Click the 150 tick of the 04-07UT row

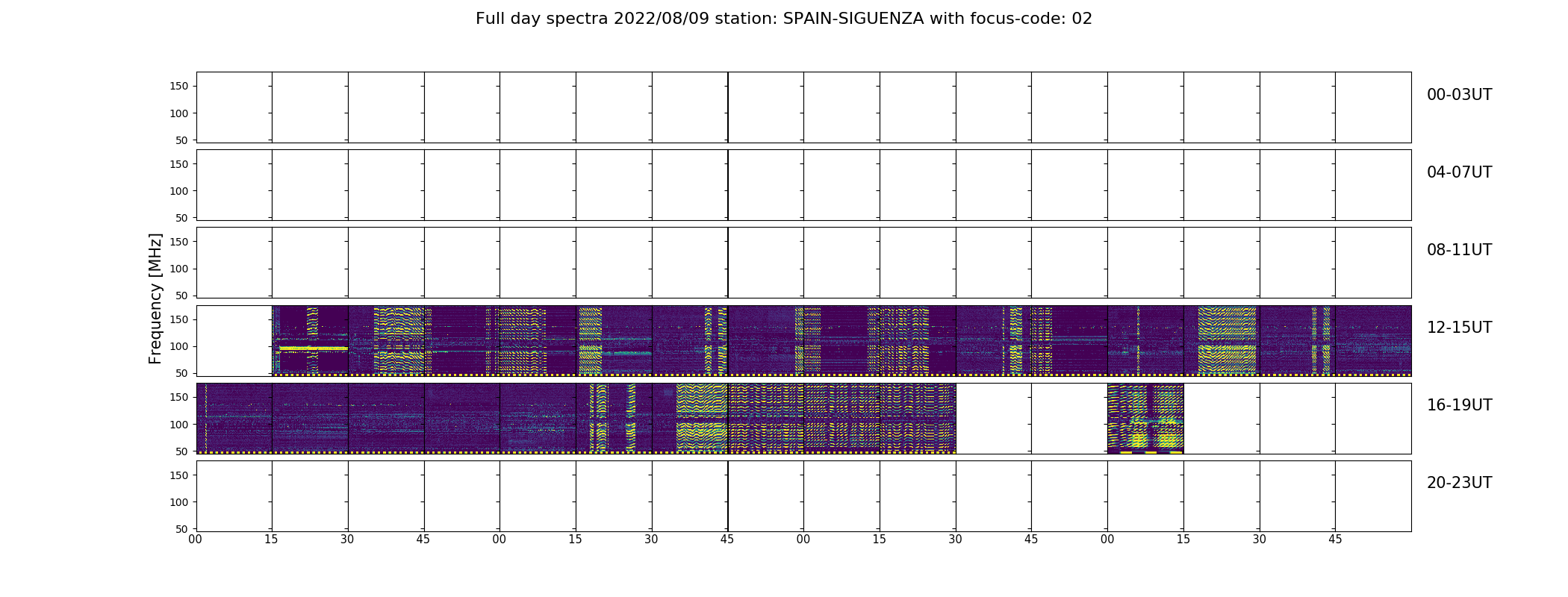[179, 164]
